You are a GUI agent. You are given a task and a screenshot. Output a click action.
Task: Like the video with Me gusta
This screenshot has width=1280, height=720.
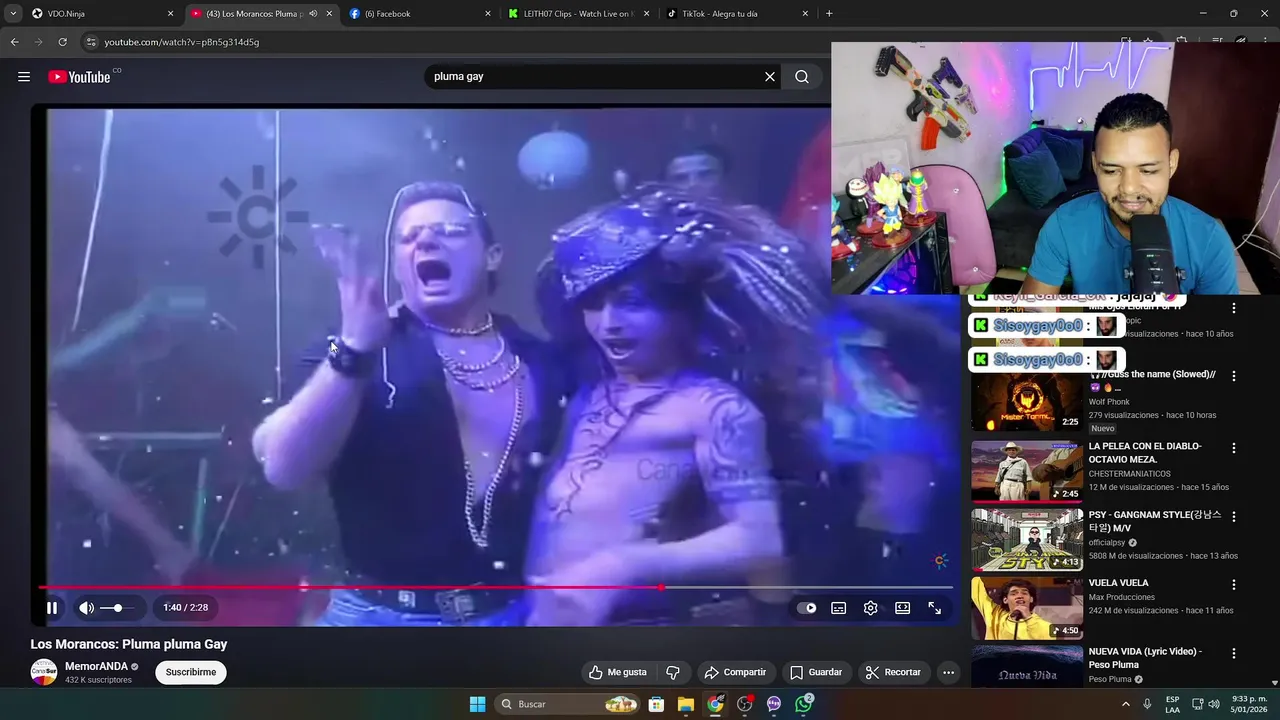618,672
